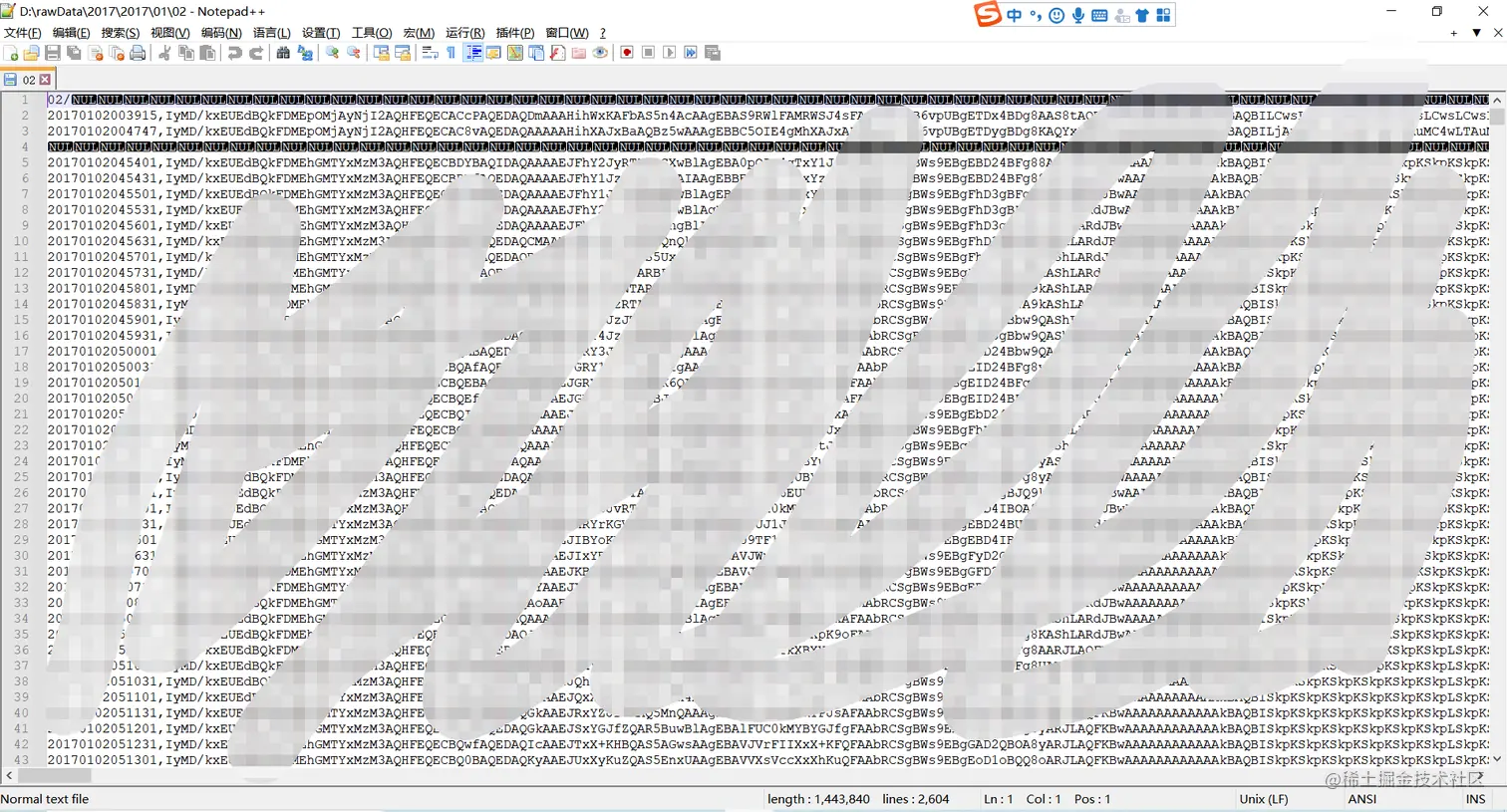
Task: Redo with the Redo arrow icon
Action: [256, 53]
